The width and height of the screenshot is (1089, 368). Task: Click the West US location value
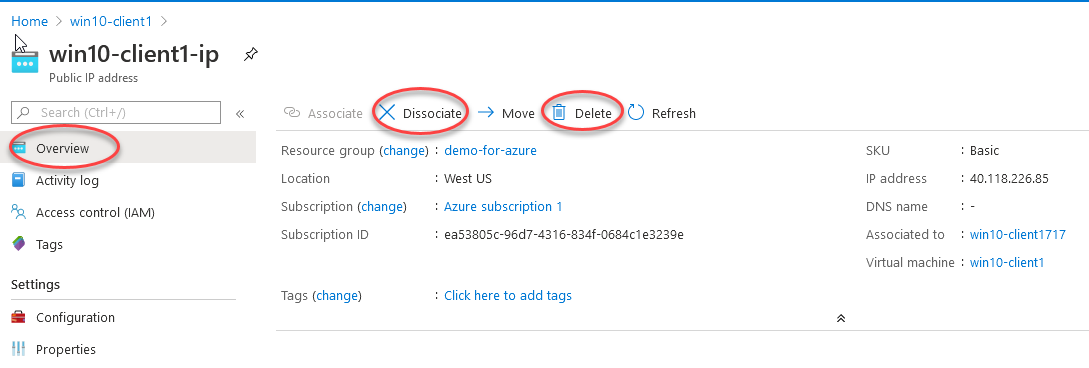coord(468,178)
